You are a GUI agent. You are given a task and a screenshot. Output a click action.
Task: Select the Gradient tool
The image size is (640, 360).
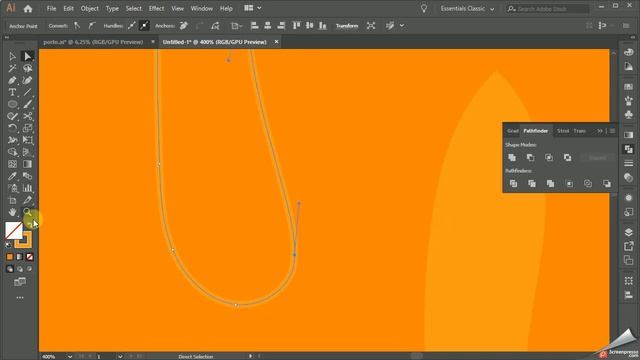27,164
